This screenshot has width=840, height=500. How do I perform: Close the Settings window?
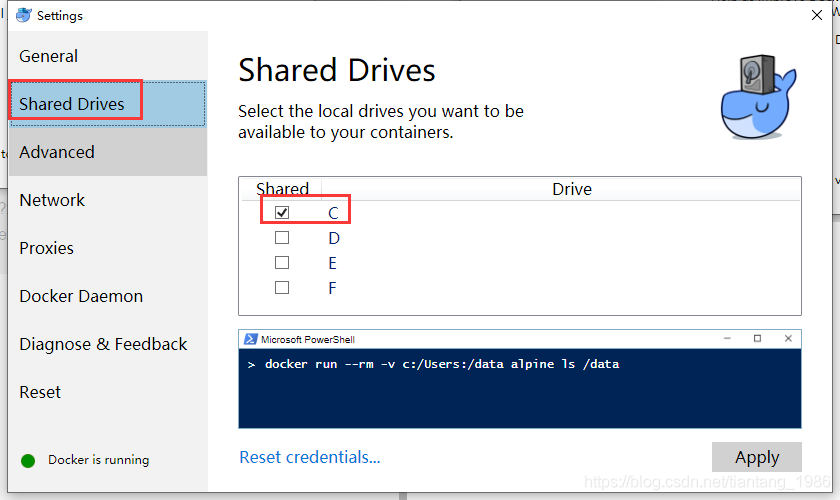click(817, 15)
